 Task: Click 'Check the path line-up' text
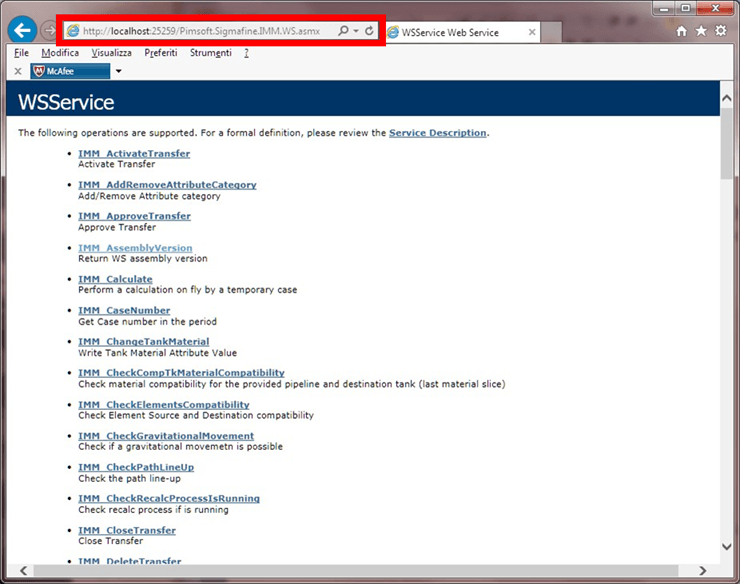tap(129, 479)
